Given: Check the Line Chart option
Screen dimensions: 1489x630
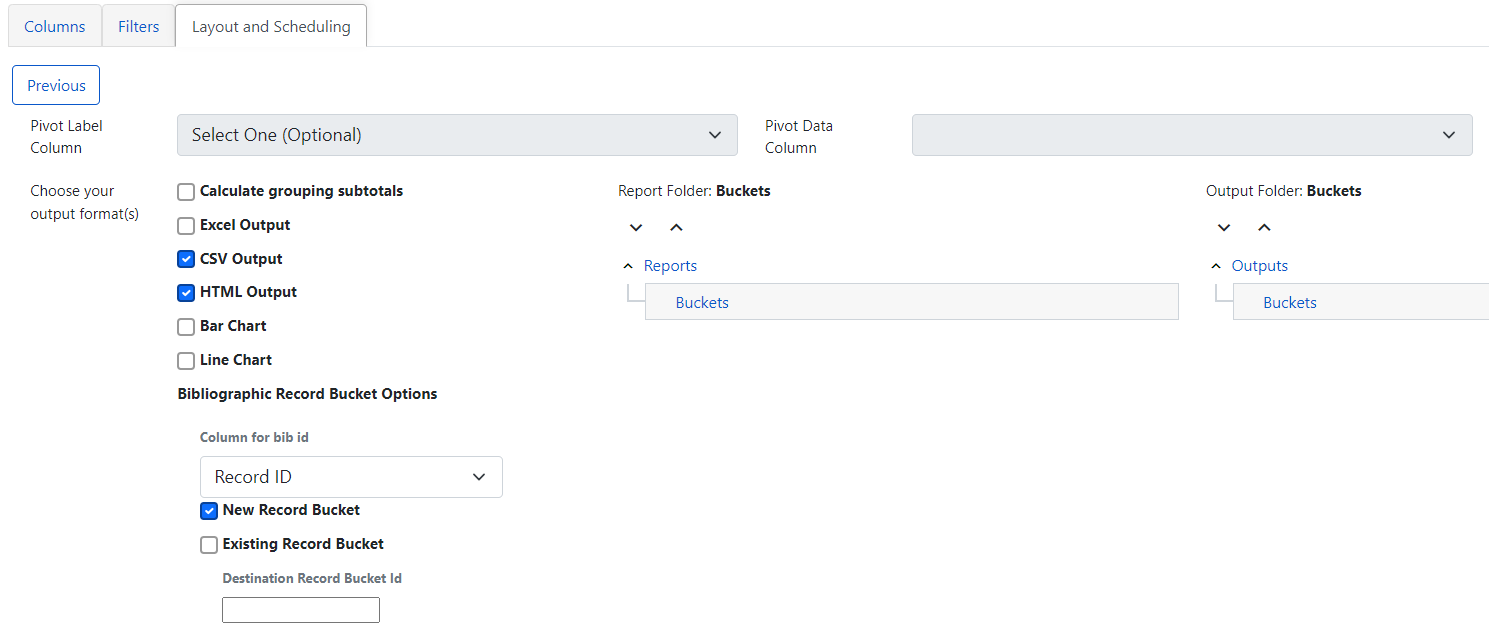Looking at the screenshot, I should pos(185,360).
